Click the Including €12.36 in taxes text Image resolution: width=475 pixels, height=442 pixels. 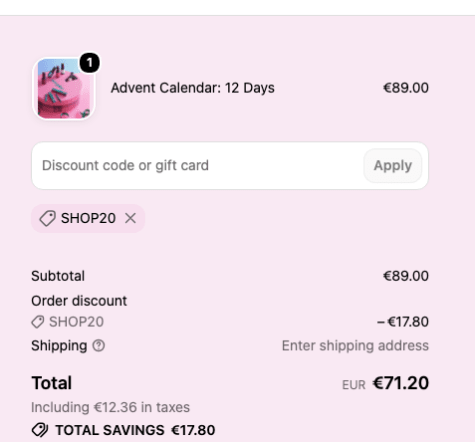[110, 407]
